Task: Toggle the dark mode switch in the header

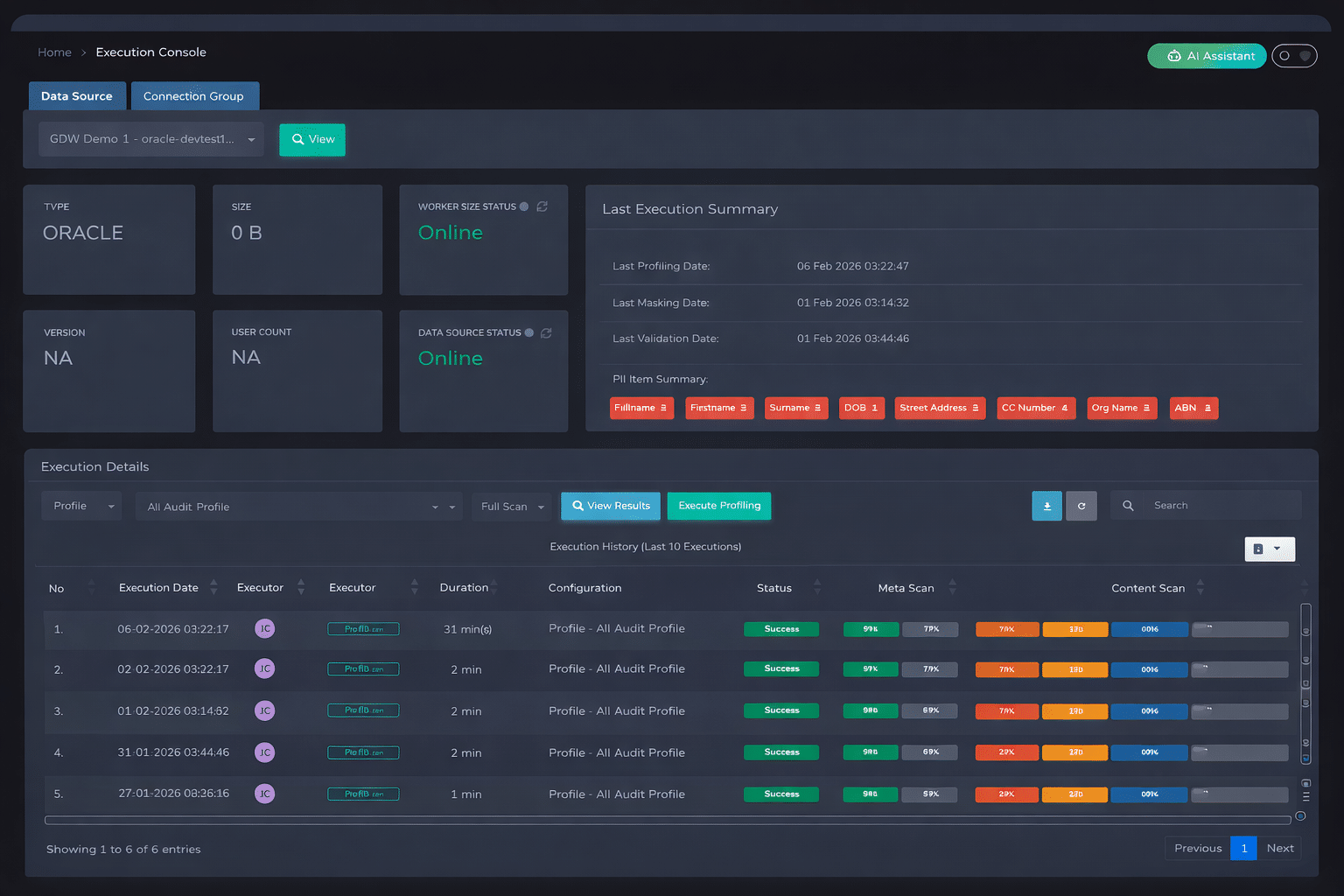Action: point(1294,55)
